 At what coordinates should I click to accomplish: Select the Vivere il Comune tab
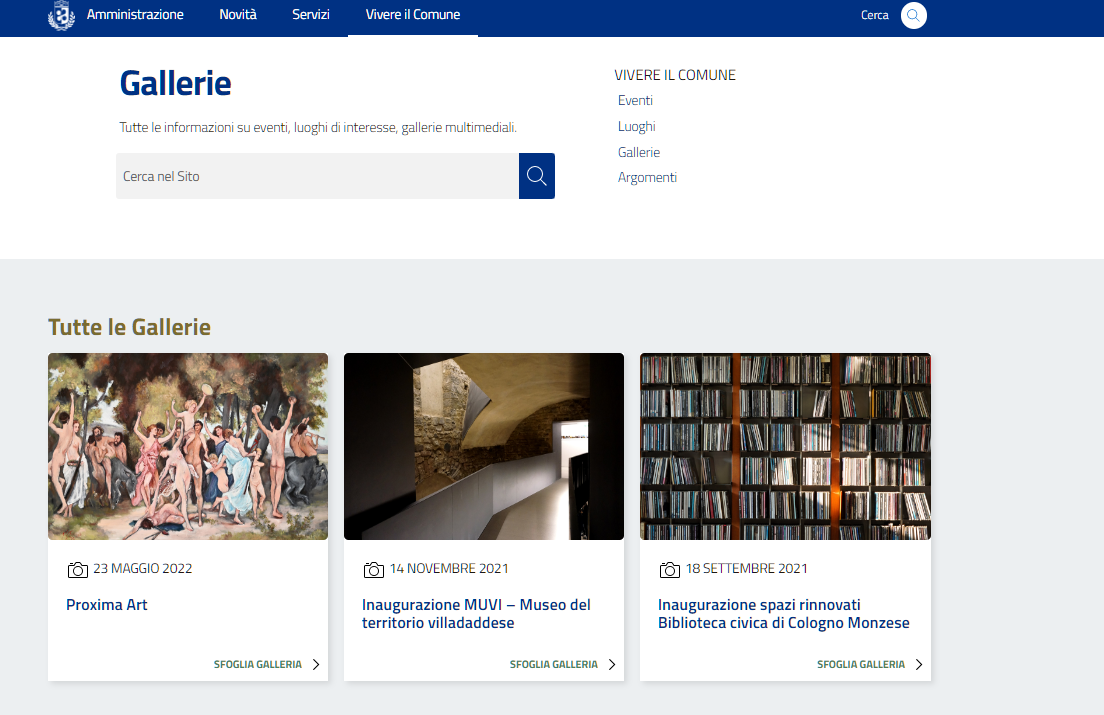[413, 15]
